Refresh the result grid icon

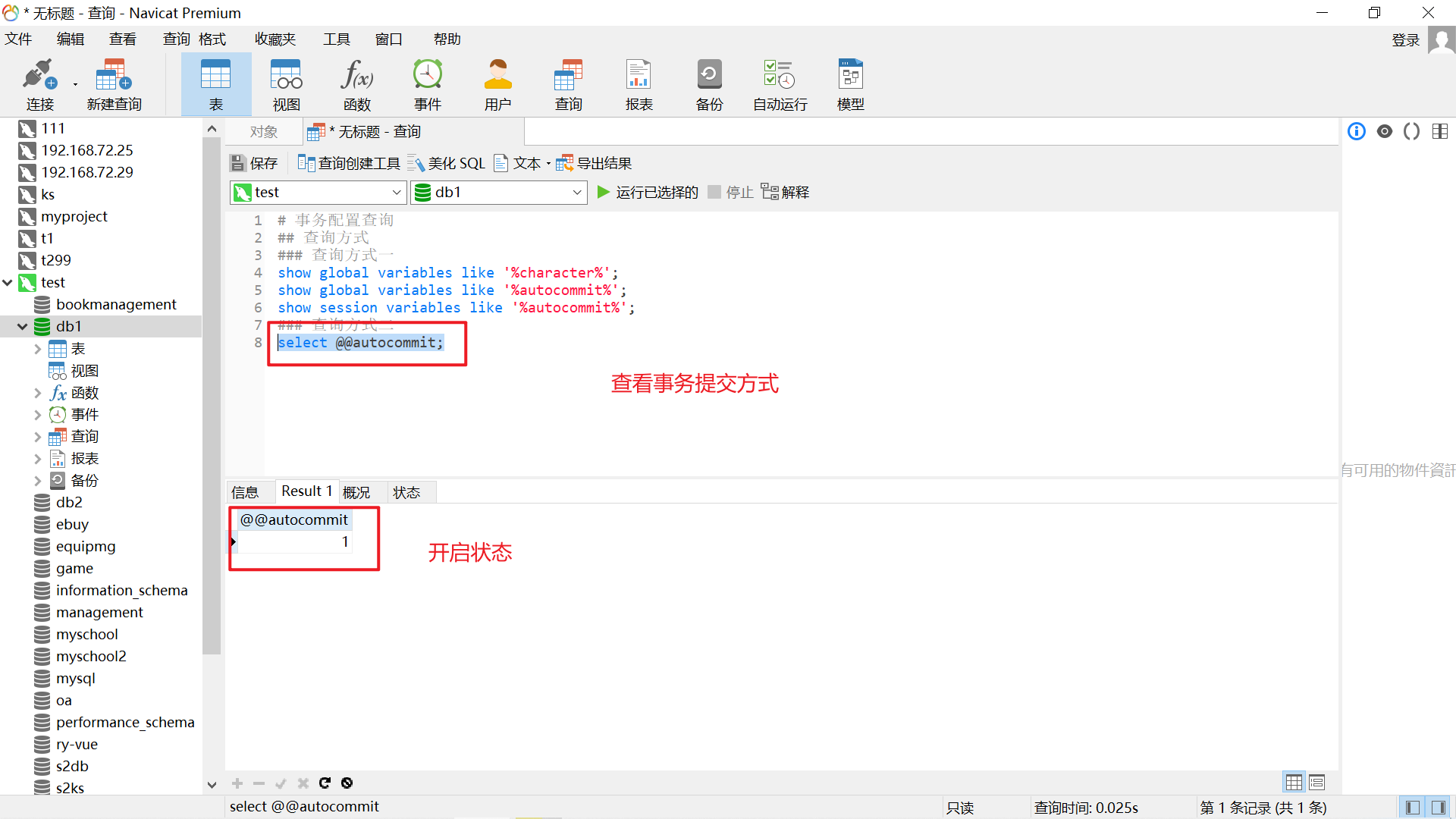point(325,783)
